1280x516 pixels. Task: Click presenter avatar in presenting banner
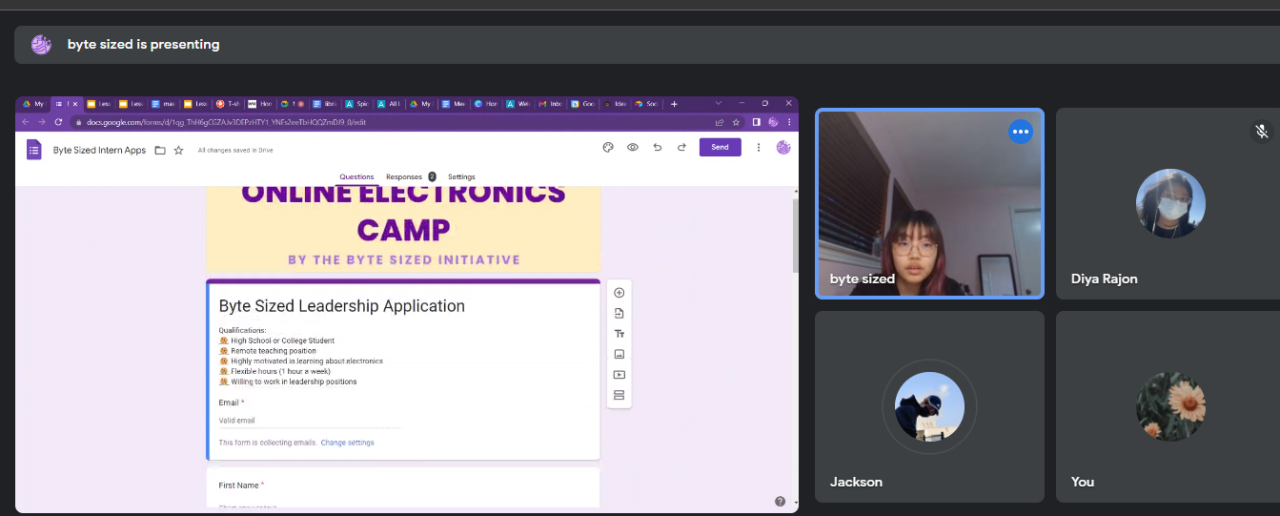[x=41, y=44]
